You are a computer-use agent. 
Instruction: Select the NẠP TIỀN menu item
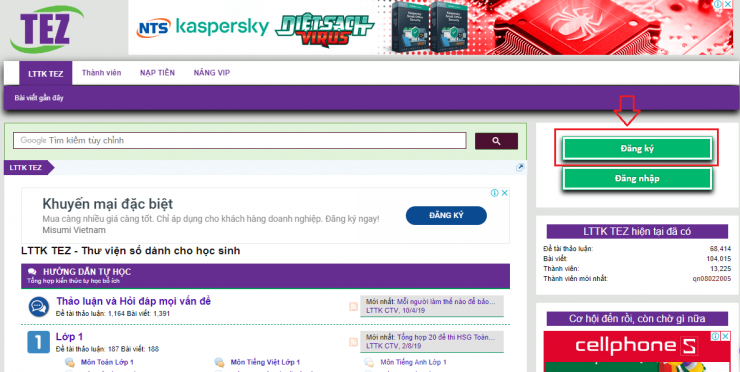point(157,73)
